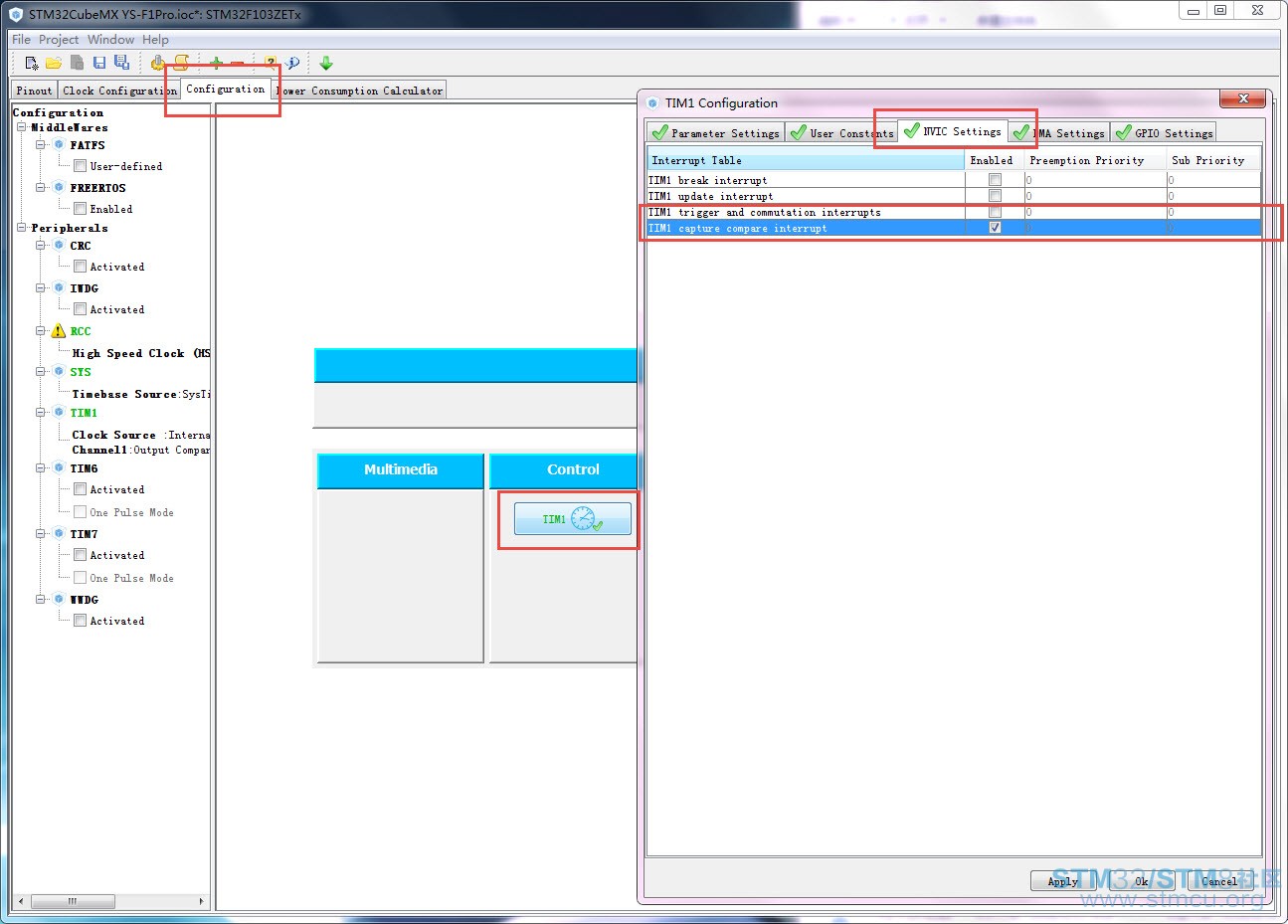This screenshot has width=1288, height=924.
Task: Click the green plus toolbar icon
Action: 216,63
